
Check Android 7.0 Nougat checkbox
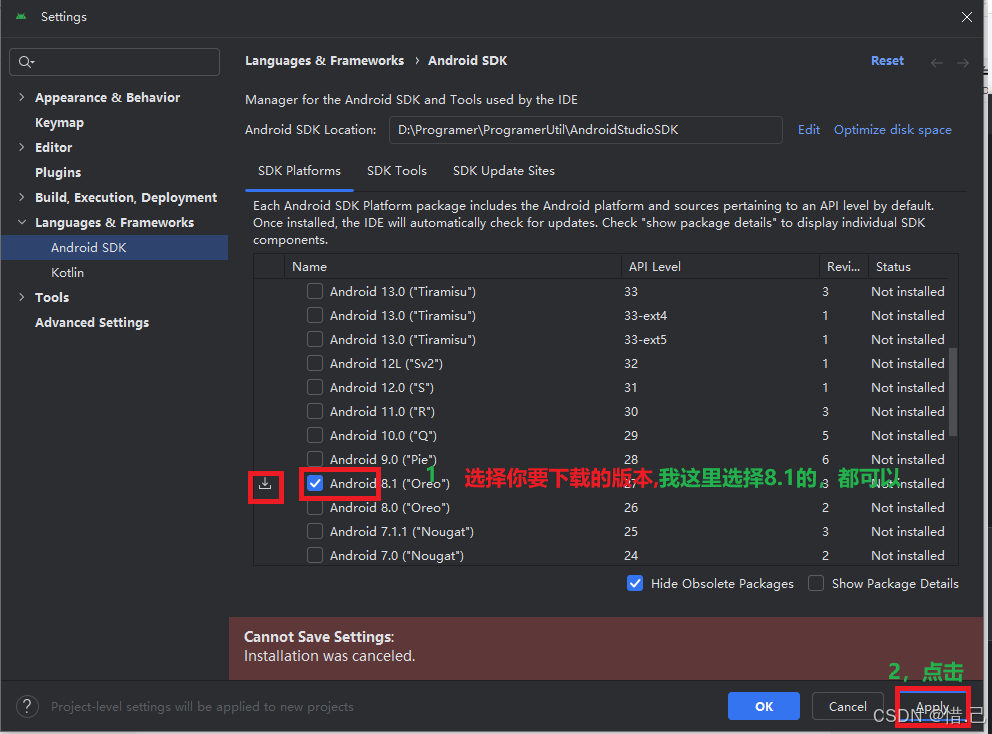pyautogui.click(x=314, y=556)
